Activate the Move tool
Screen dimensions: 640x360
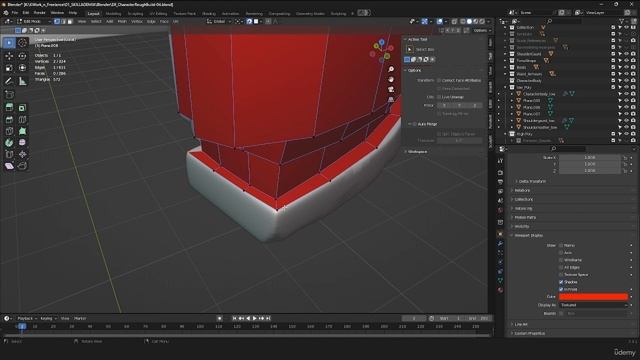[9, 56]
